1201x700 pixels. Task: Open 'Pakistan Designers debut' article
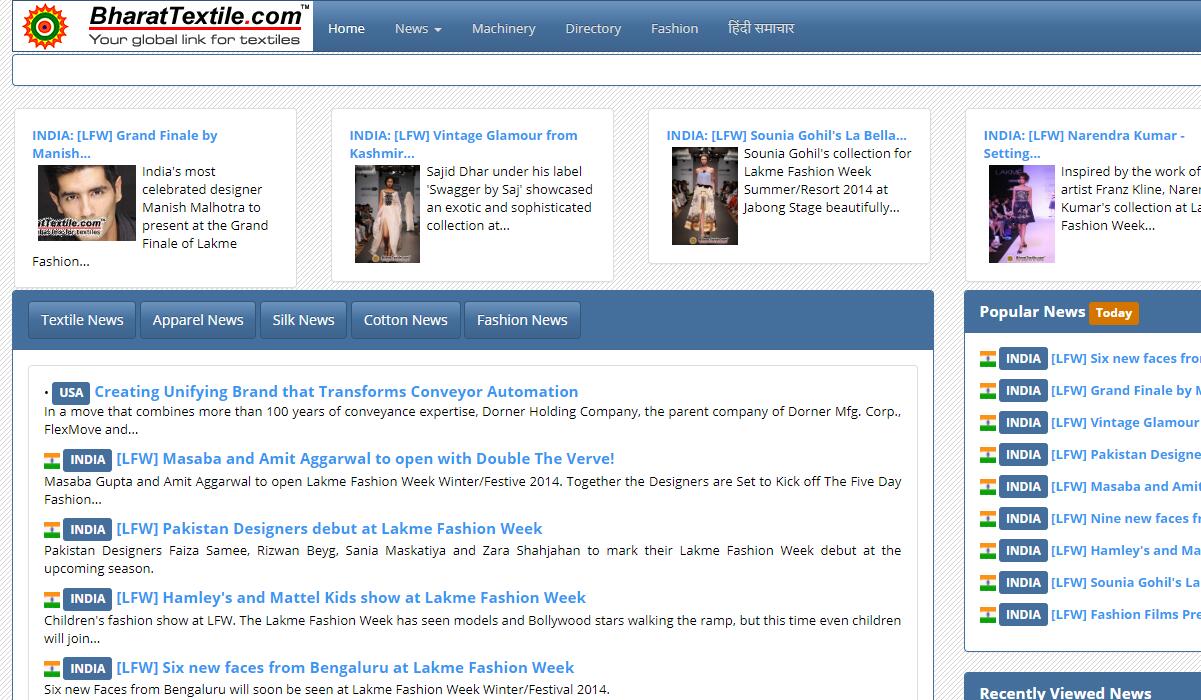click(x=329, y=529)
